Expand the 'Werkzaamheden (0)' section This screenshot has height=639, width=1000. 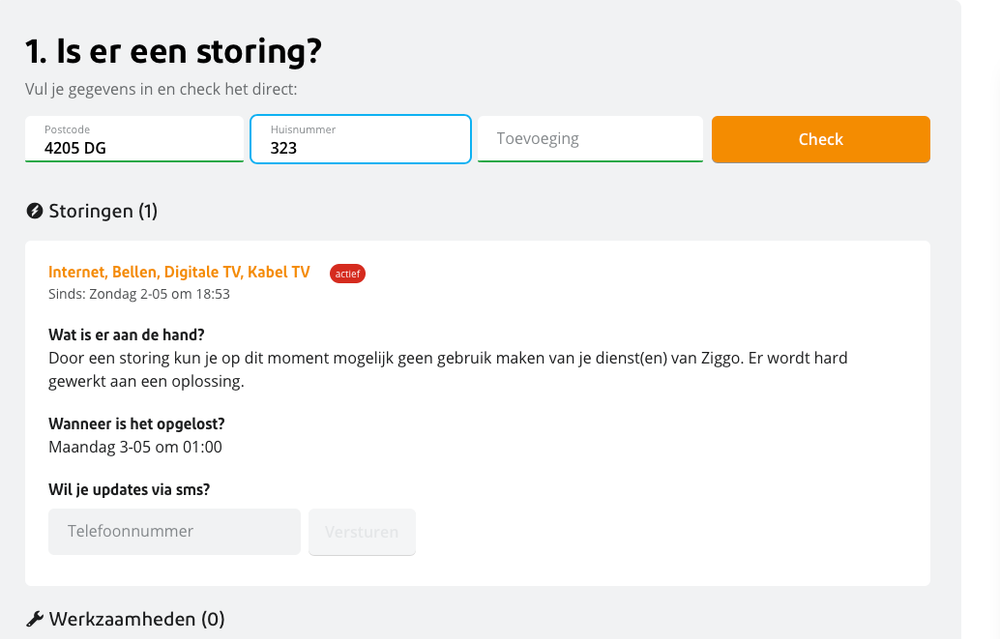(125, 618)
